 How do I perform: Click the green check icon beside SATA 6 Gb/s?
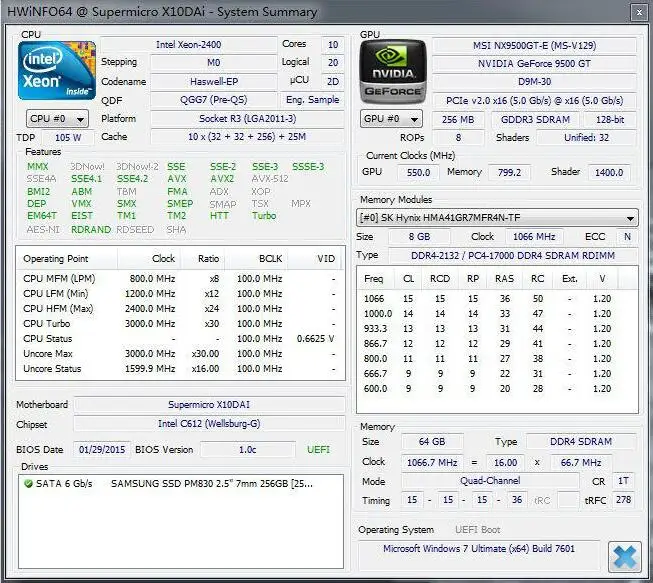tap(28, 483)
